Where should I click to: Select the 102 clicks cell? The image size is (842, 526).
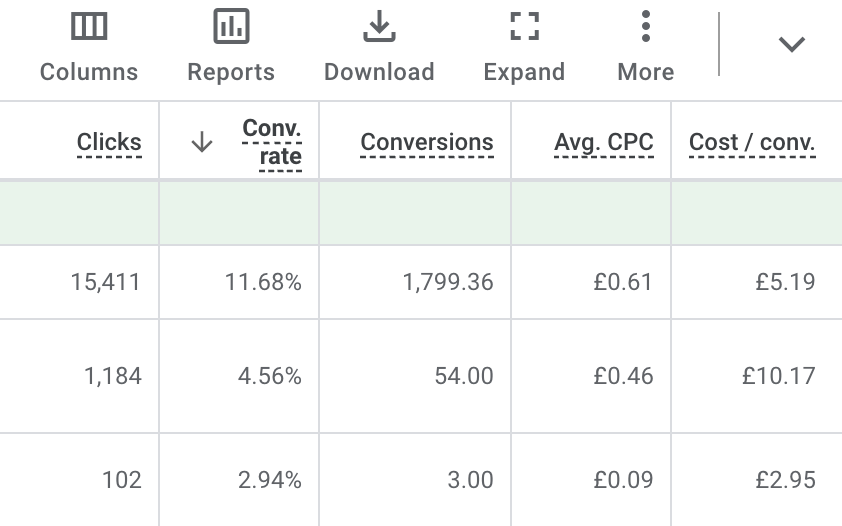tap(79, 480)
